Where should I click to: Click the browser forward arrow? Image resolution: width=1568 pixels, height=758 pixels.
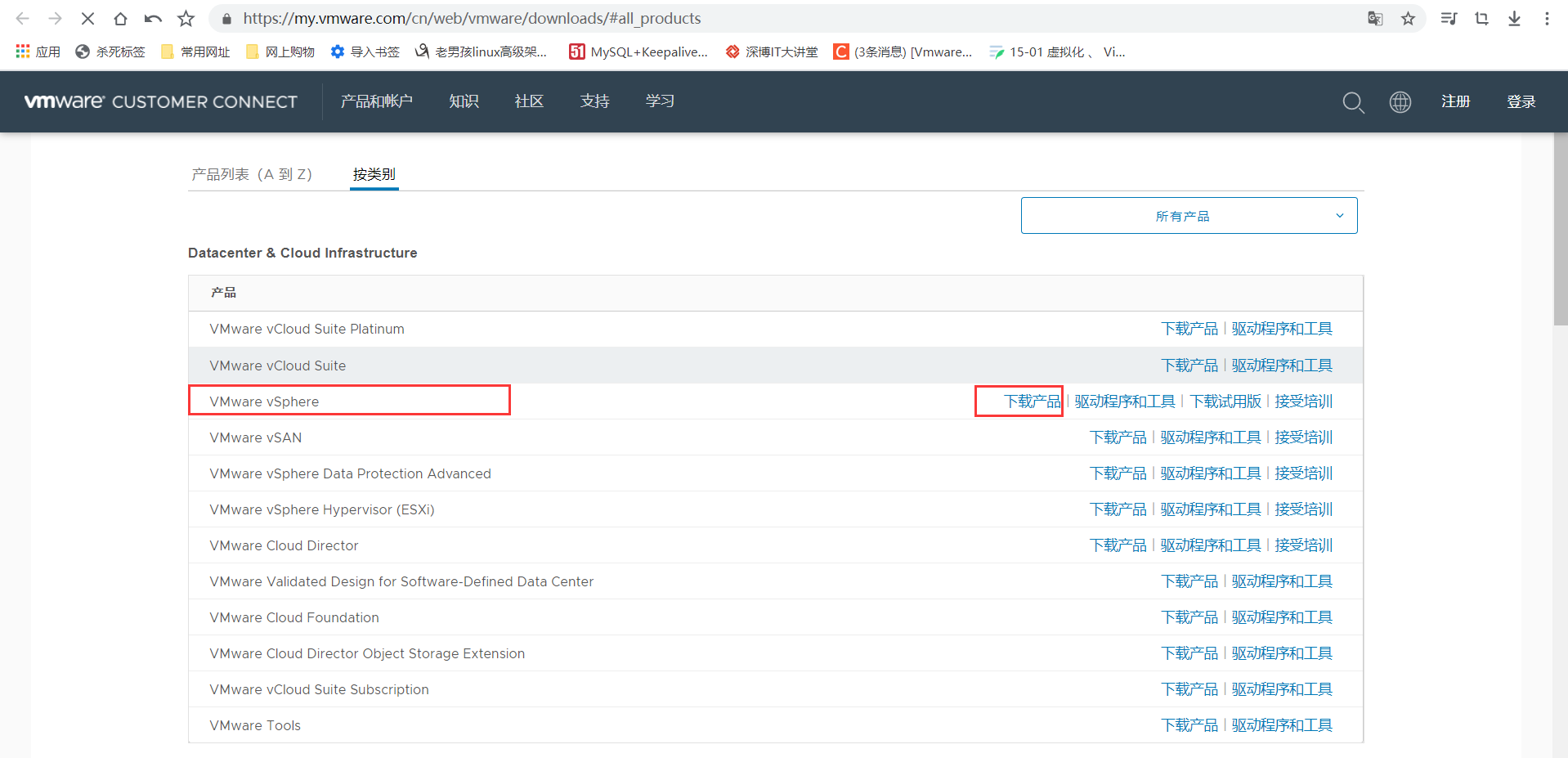point(55,18)
